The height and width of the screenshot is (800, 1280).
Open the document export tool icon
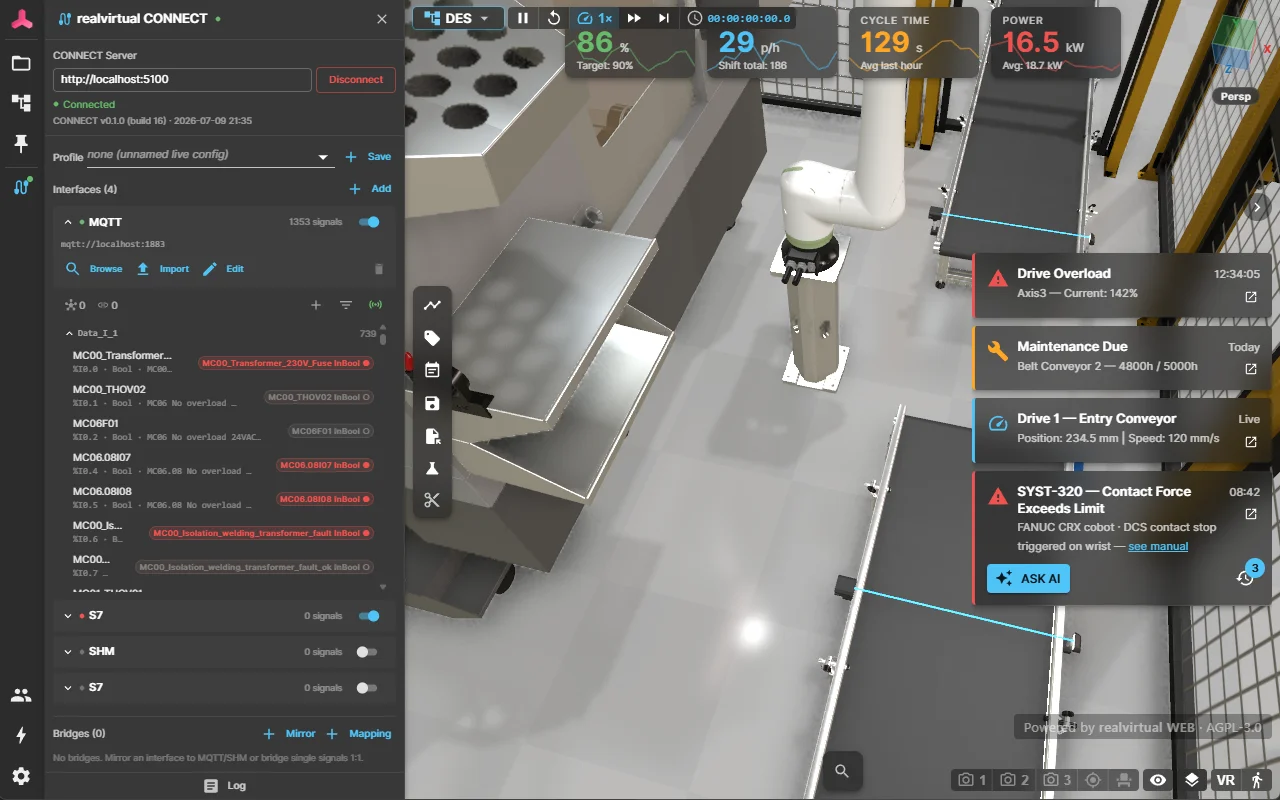pos(432,436)
